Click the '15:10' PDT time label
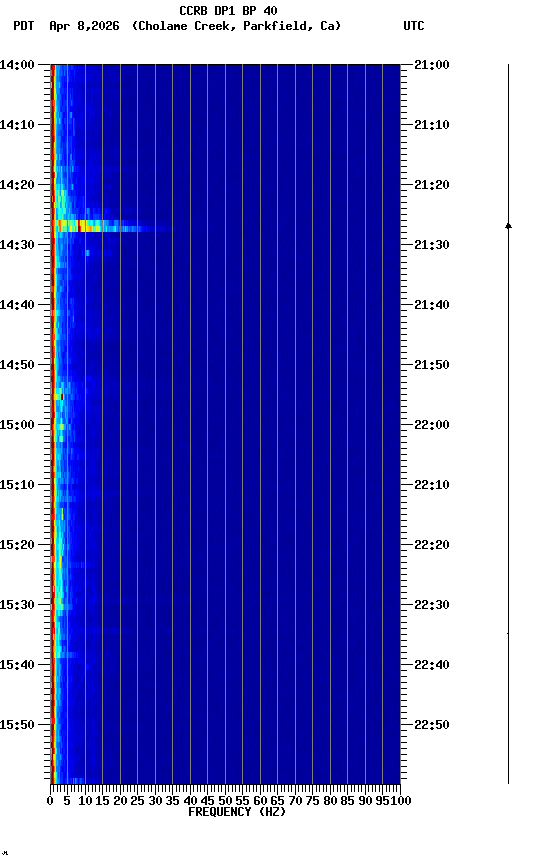This screenshot has height=864, width=552. [x=17, y=485]
